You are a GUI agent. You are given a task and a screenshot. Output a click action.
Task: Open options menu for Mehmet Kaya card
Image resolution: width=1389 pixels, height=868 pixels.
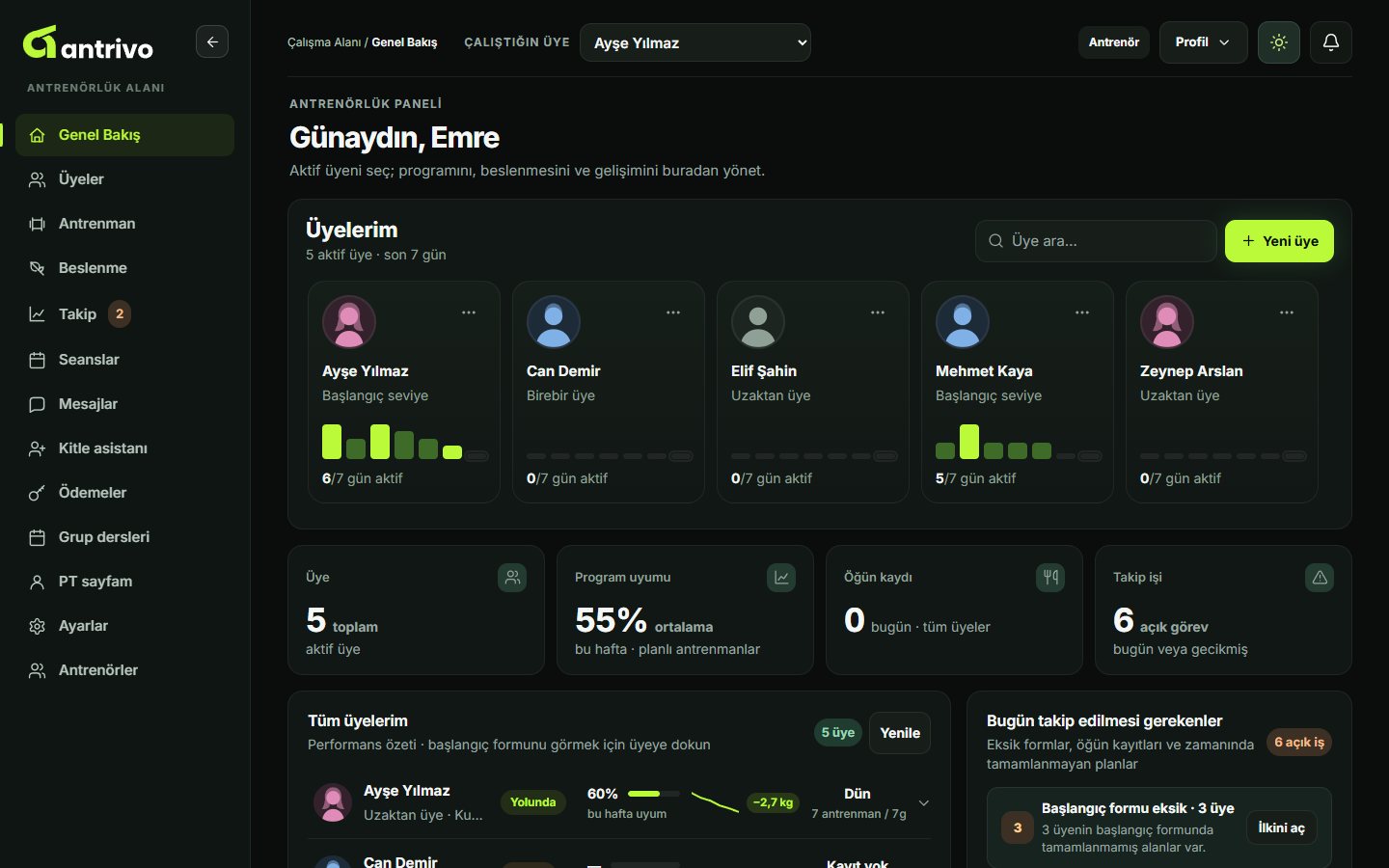pos(1082,312)
